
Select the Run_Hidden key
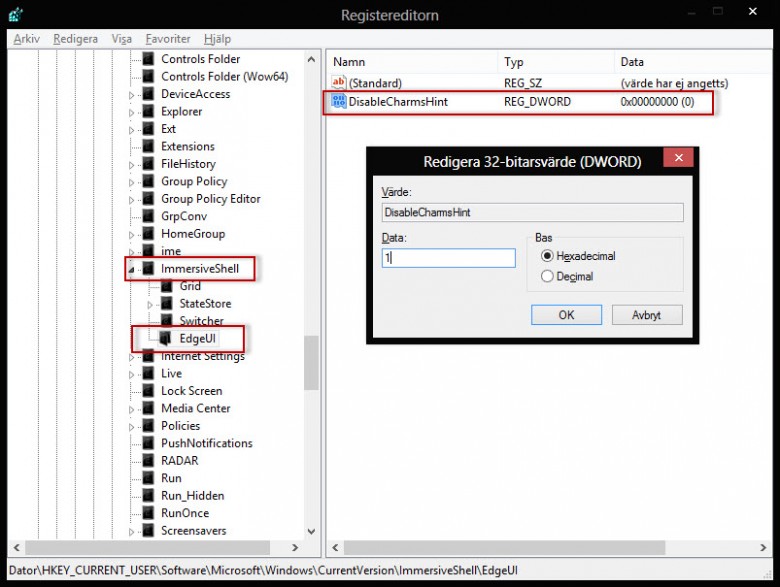click(193, 495)
